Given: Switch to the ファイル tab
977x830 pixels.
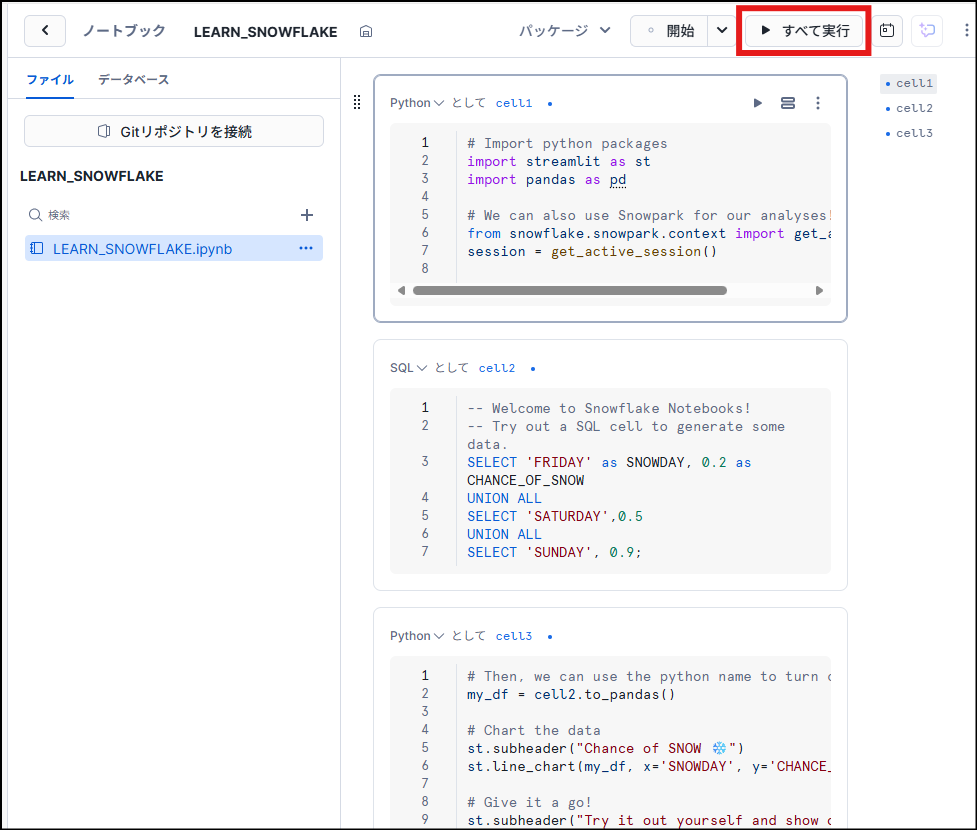Looking at the screenshot, I should (50, 80).
